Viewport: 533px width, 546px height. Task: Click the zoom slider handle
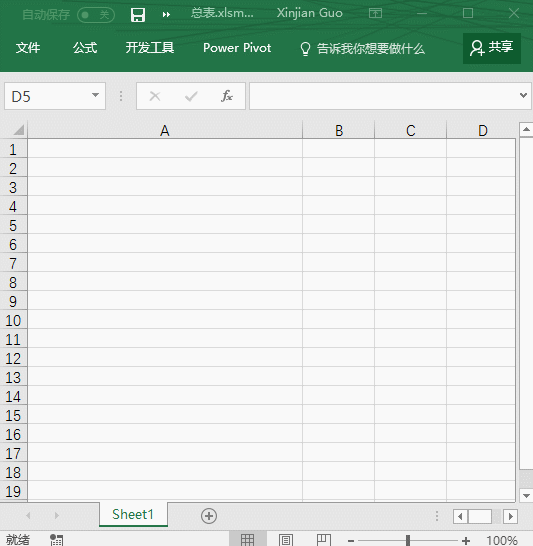408,540
